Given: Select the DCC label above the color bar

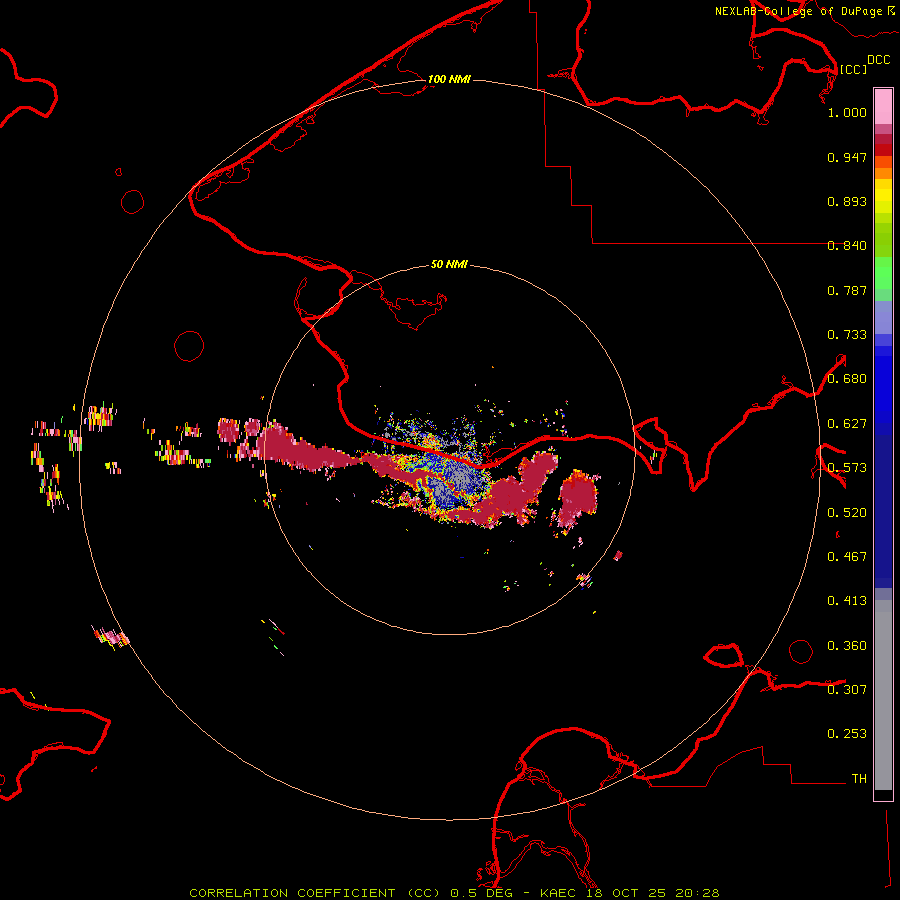Looking at the screenshot, I should pyautogui.click(x=878, y=60).
